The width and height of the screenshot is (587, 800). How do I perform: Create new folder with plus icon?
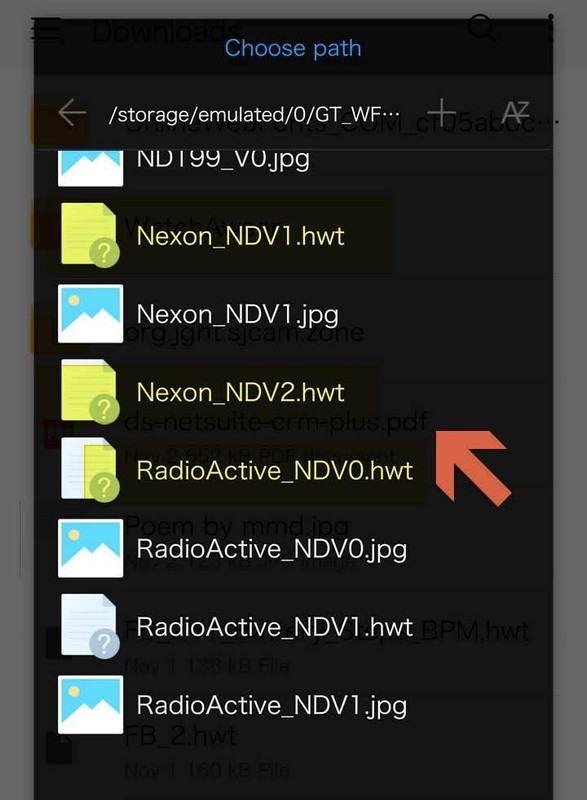click(441, 112)
